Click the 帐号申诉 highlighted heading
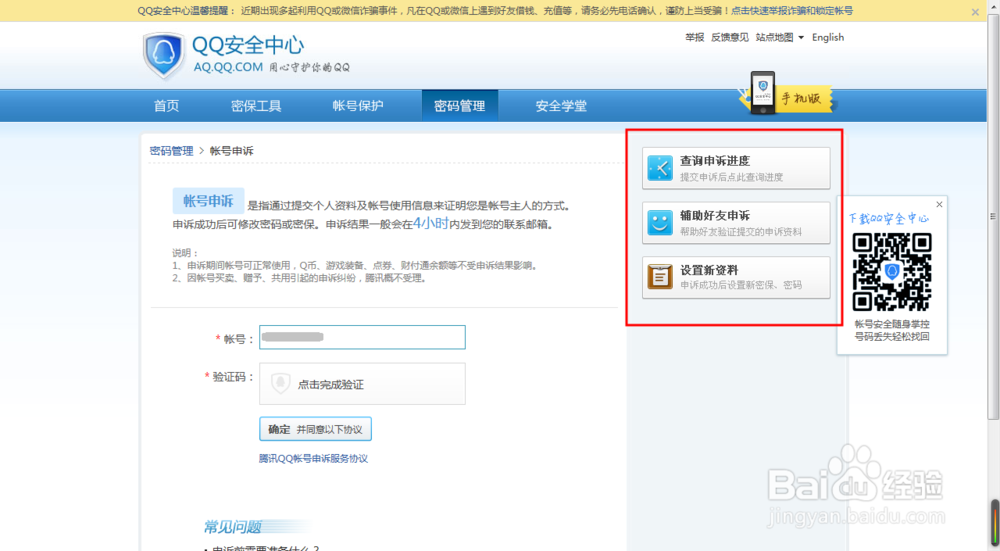Screen dimensions: 1000x551 (209, 201)
